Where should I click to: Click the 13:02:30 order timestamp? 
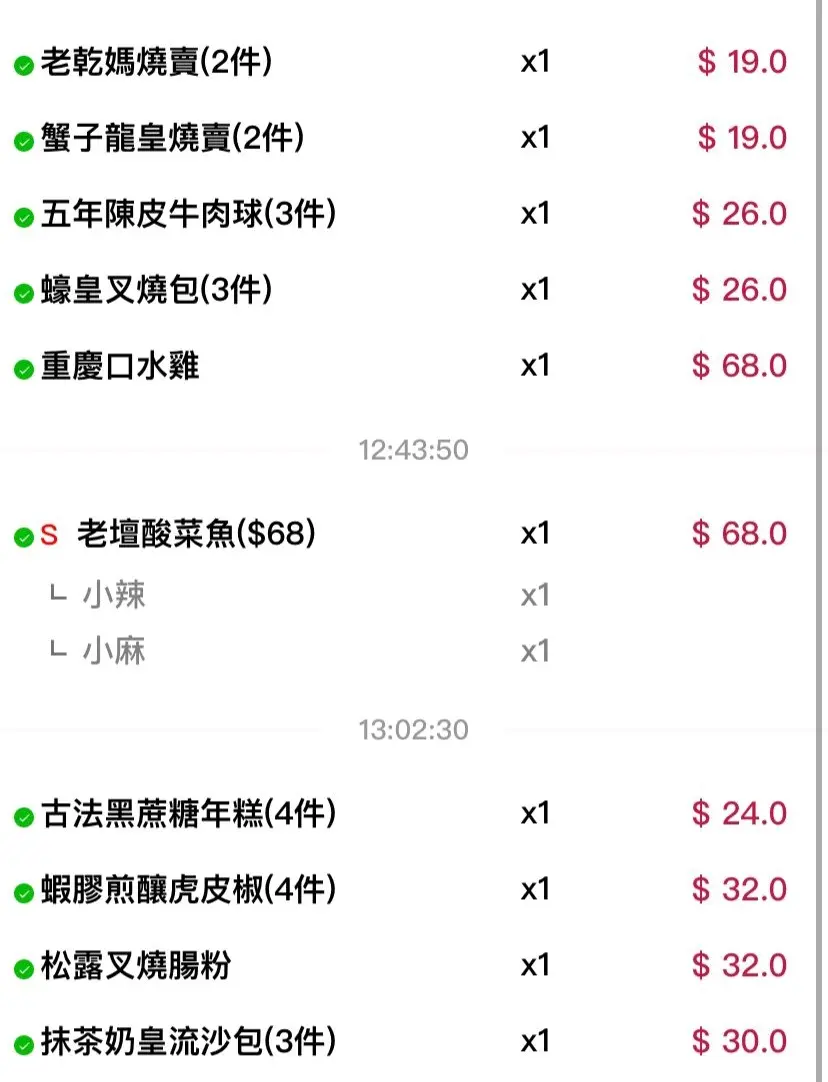point(413,730)
